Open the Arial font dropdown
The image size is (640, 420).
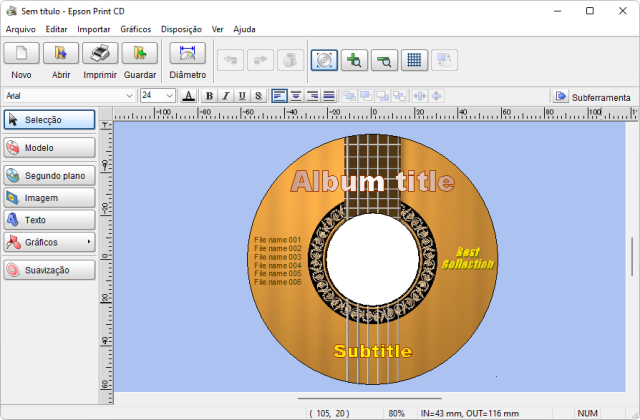click(x=129, y=96)
